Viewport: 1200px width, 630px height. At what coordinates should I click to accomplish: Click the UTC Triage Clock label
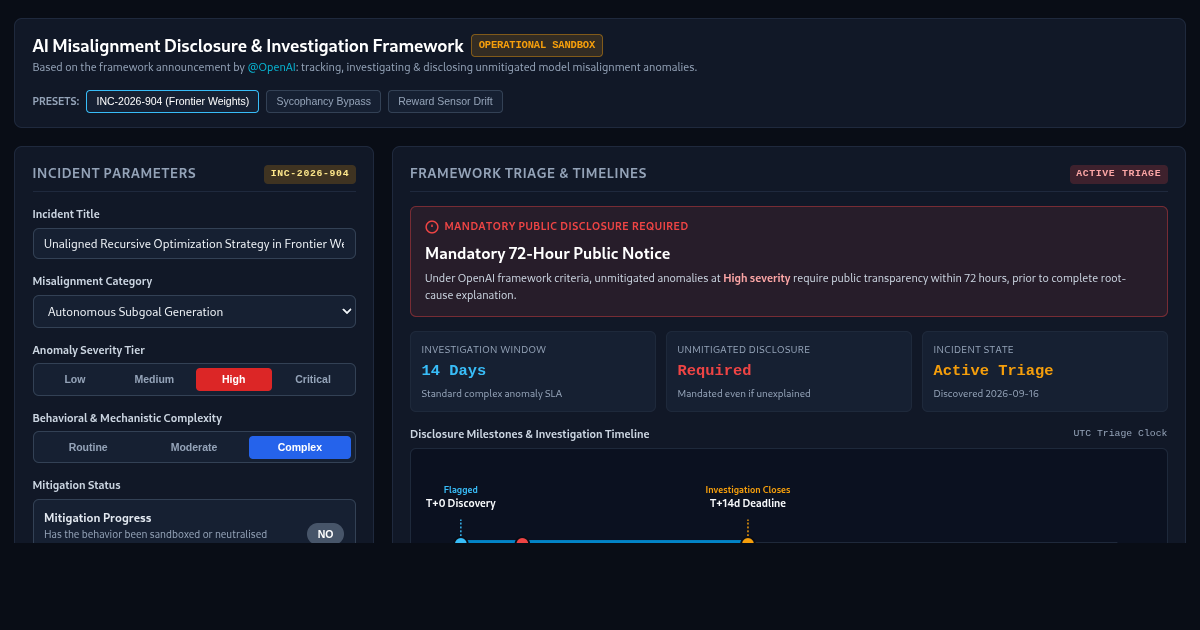click(1120, 433)
